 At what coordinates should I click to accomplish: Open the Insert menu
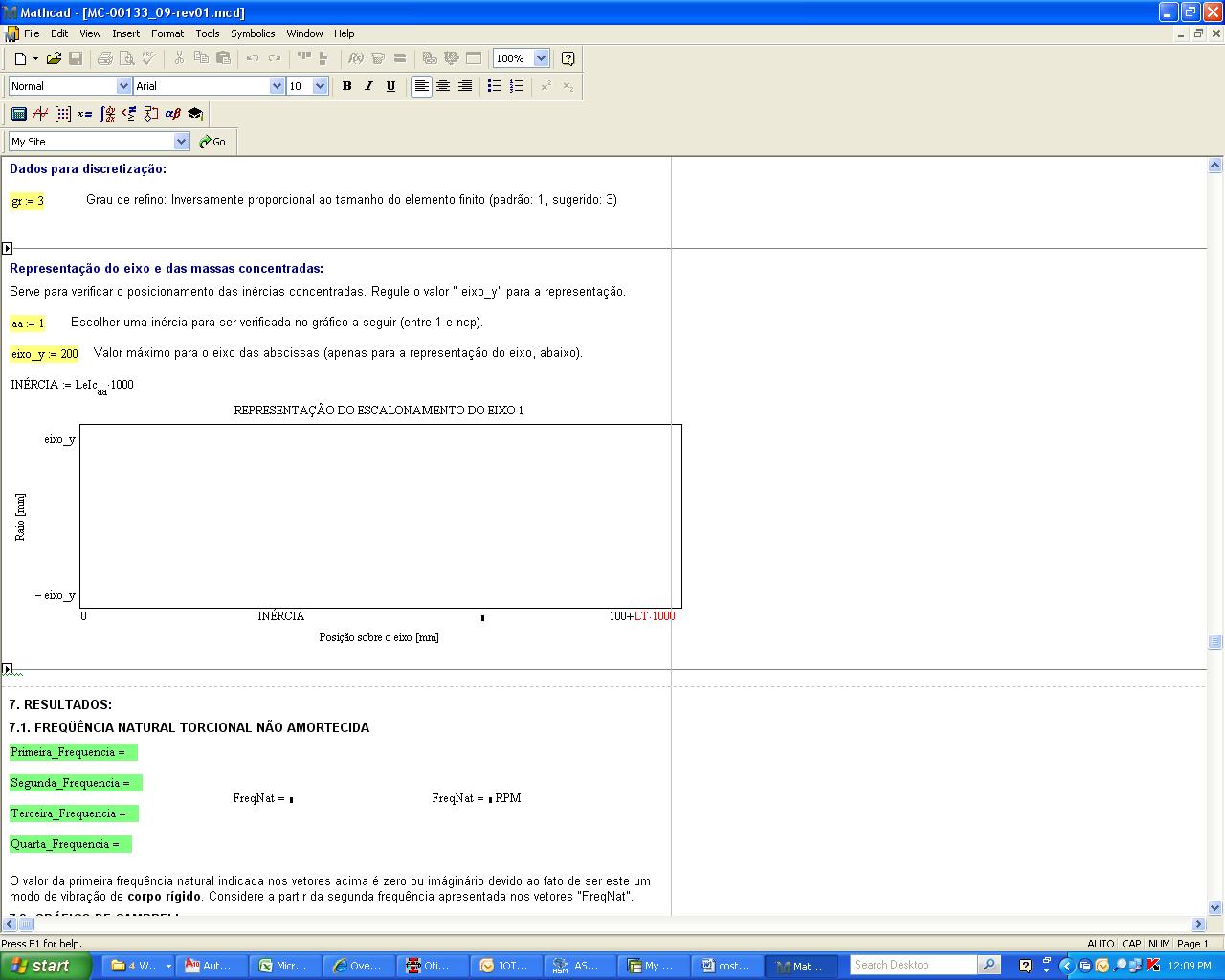[125, 33]
